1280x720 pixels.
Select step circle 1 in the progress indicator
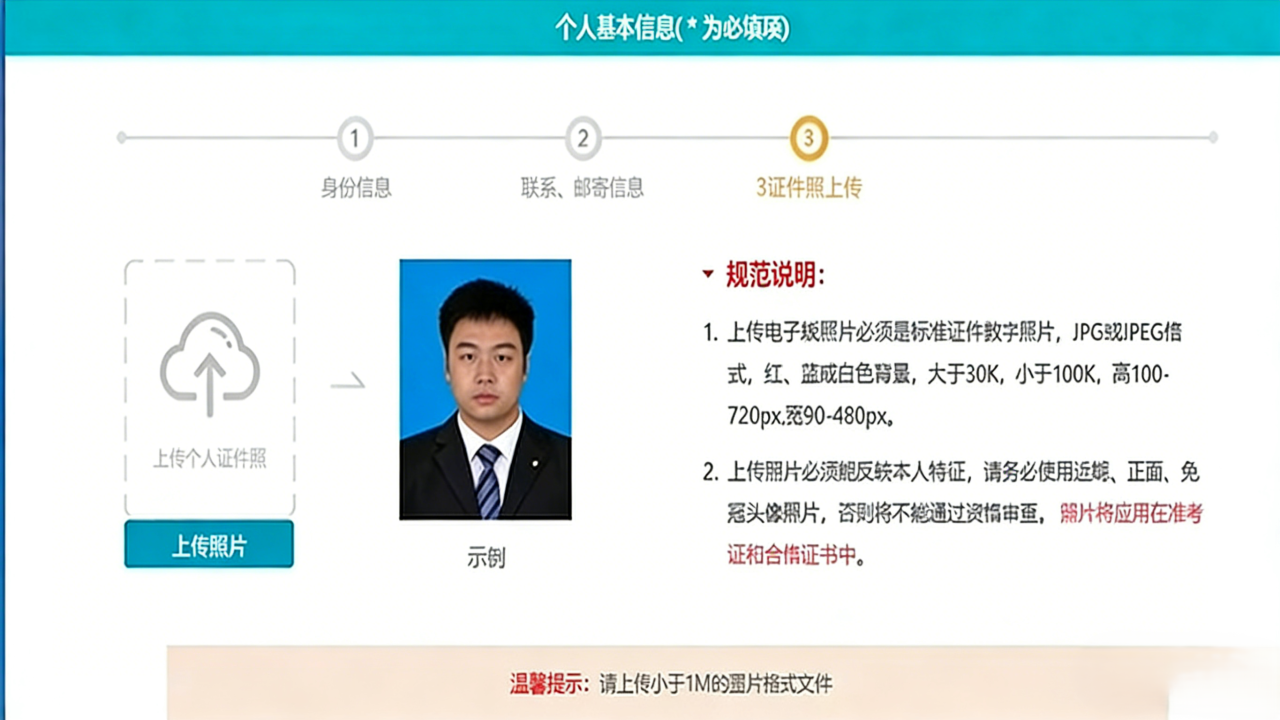355,138
